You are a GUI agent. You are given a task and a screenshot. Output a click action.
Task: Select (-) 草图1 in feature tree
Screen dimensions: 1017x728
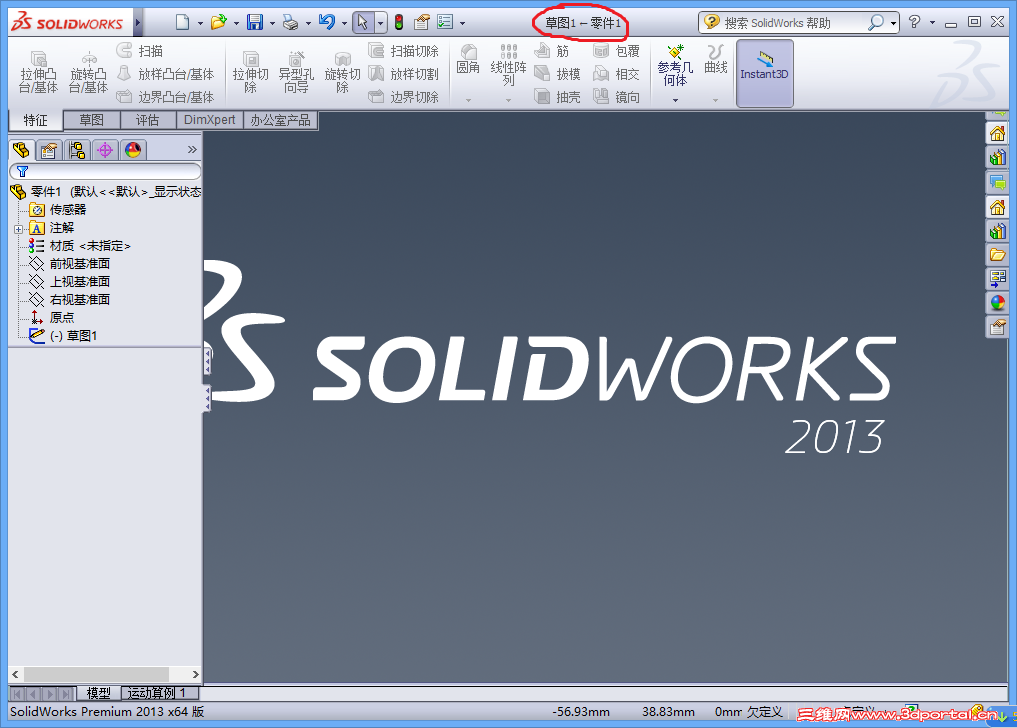pyautogui.click(x=73, y=336)
